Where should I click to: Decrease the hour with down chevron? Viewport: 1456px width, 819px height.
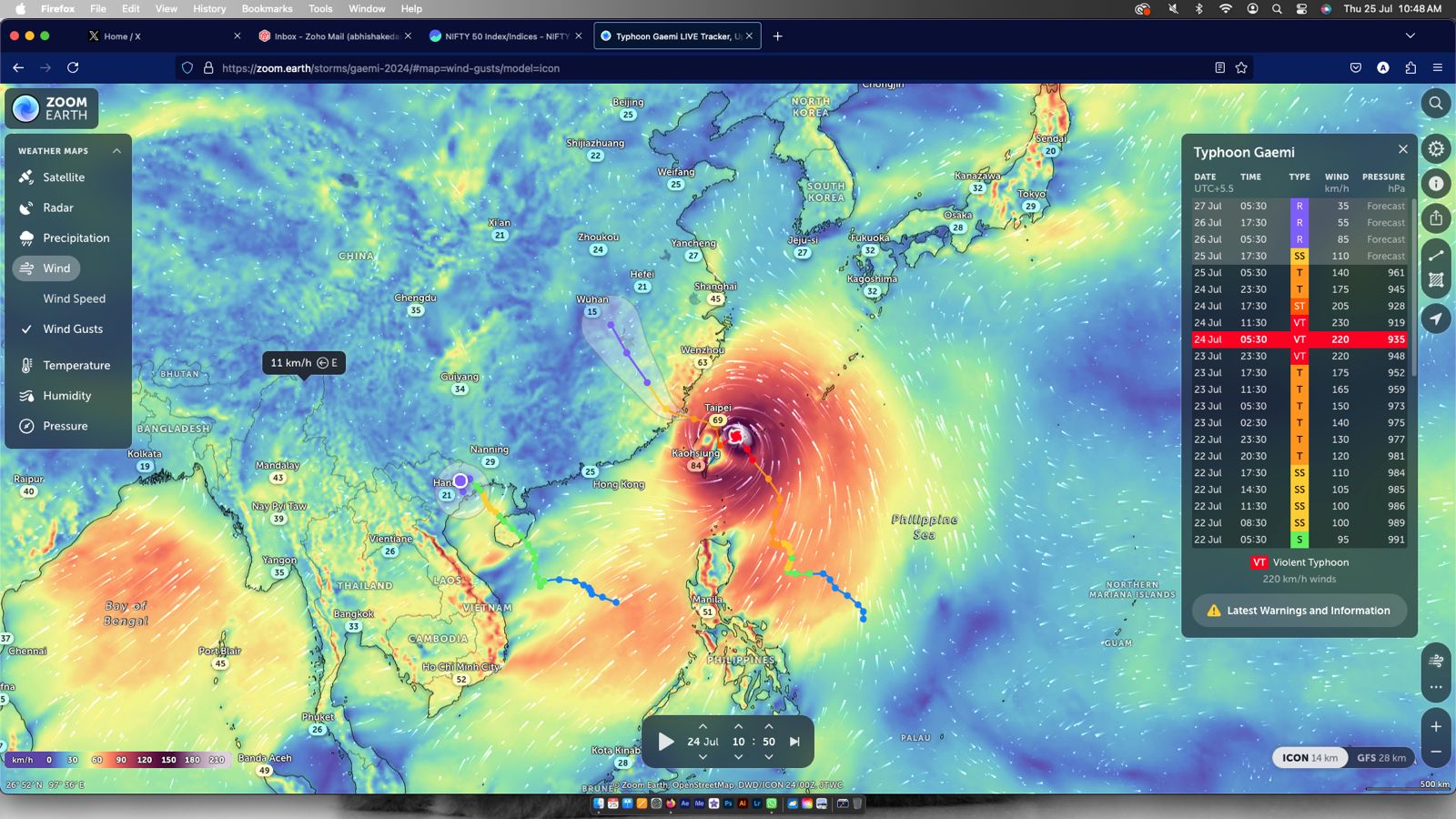[738, 757]
